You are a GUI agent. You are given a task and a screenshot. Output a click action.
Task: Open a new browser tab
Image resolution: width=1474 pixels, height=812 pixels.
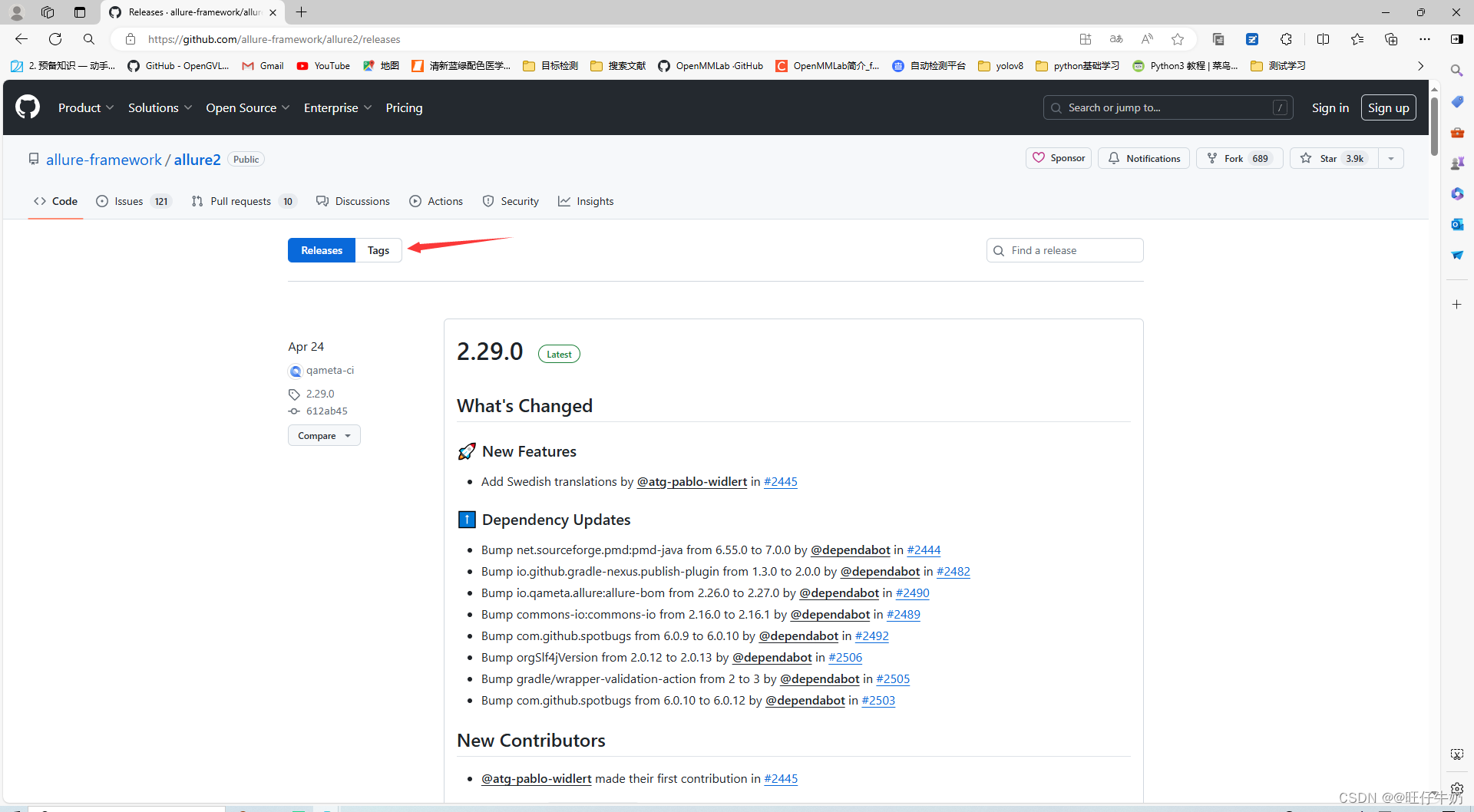click(302, 12)
